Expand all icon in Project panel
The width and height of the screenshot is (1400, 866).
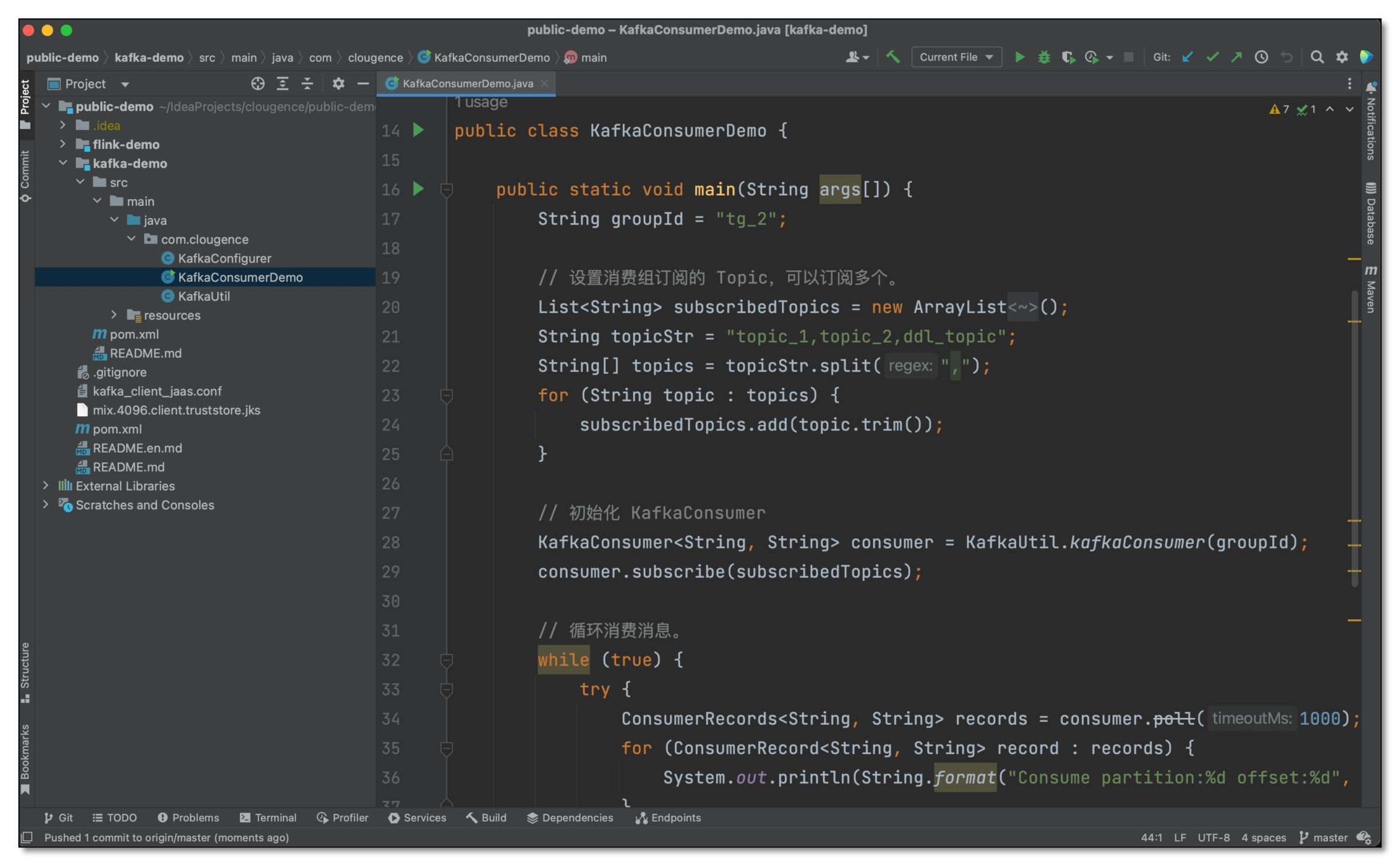pos(282,84)
